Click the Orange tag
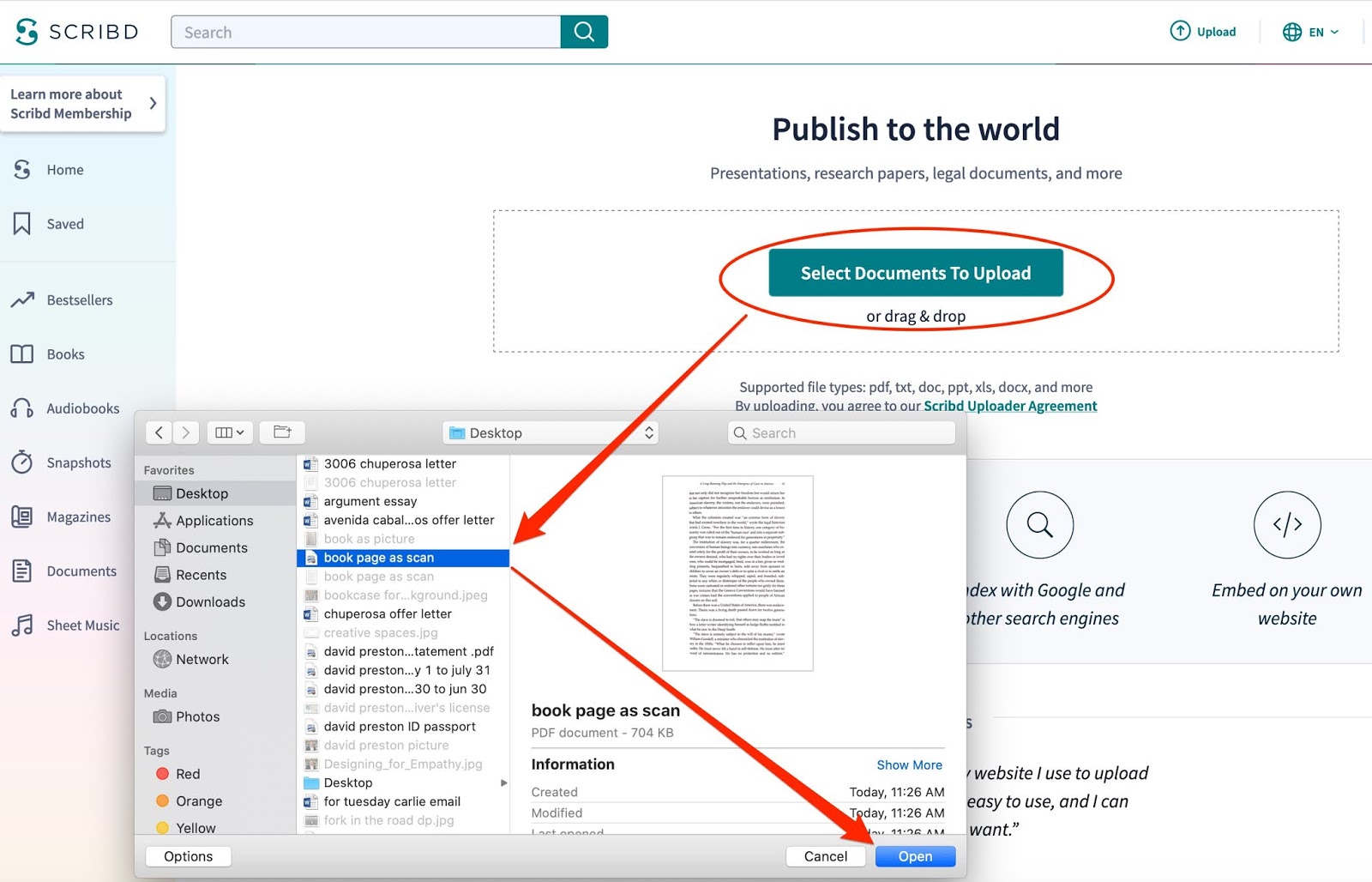1372x882 pixels. [x=189, y=801]
